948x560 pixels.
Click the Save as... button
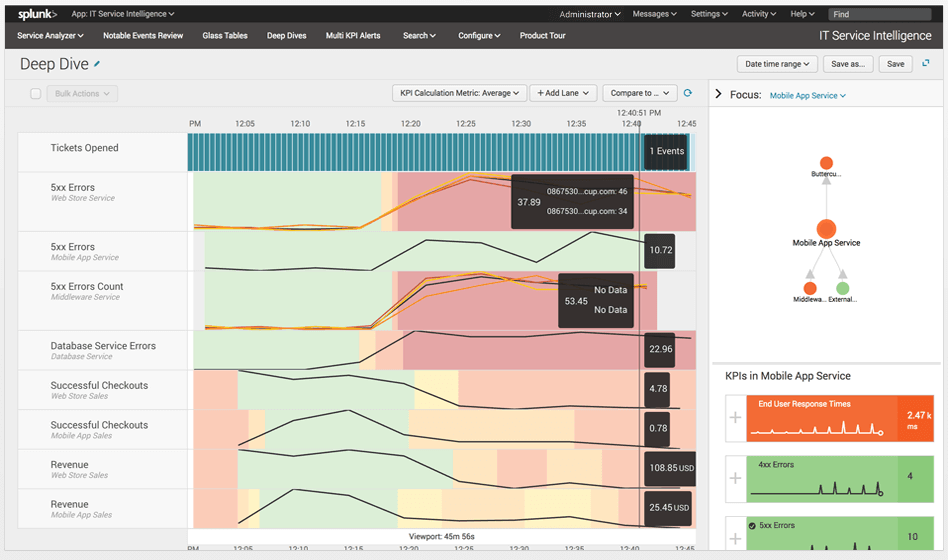pos(848,64)
